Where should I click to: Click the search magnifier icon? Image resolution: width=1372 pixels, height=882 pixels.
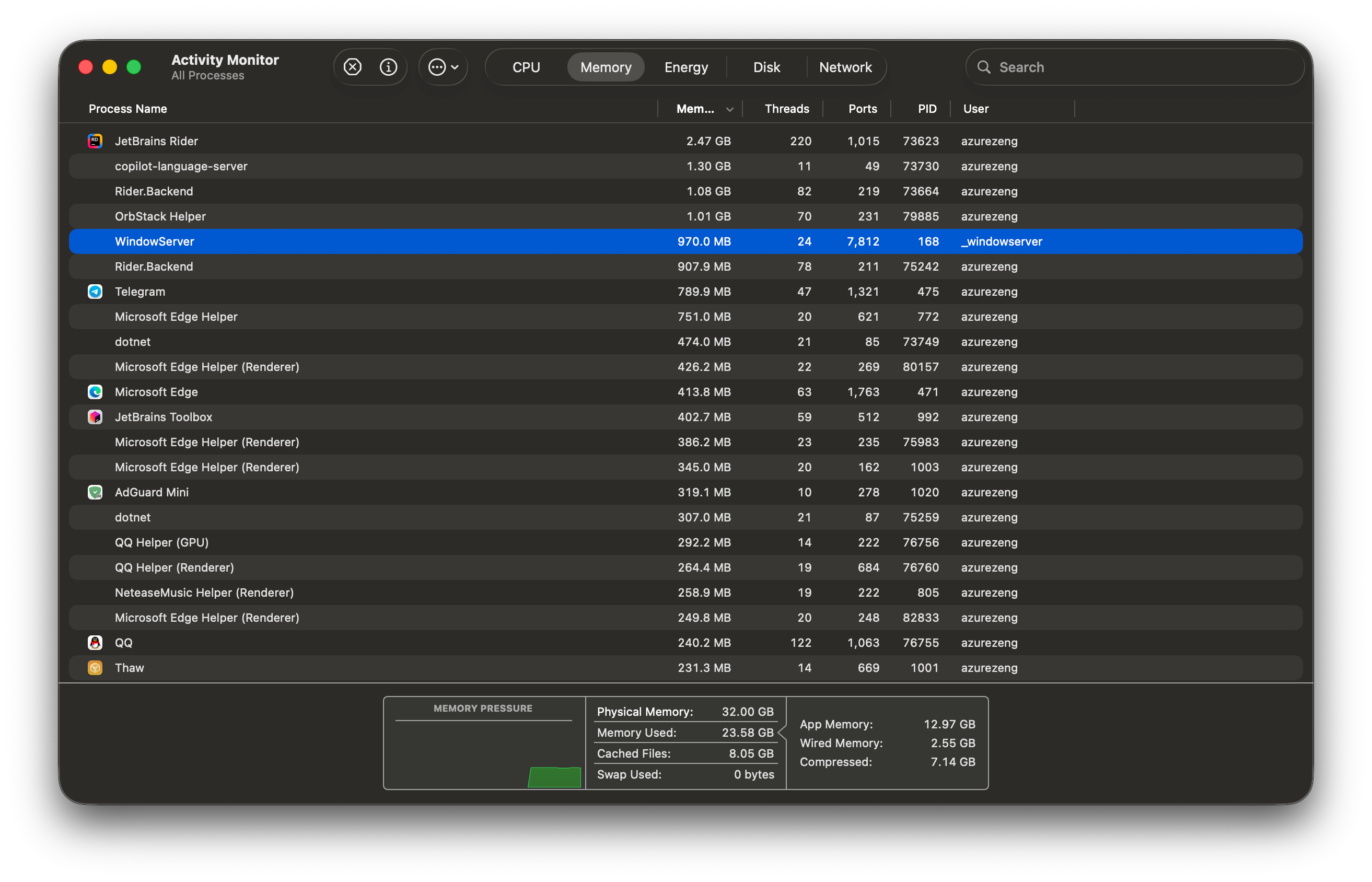[984, 67]
